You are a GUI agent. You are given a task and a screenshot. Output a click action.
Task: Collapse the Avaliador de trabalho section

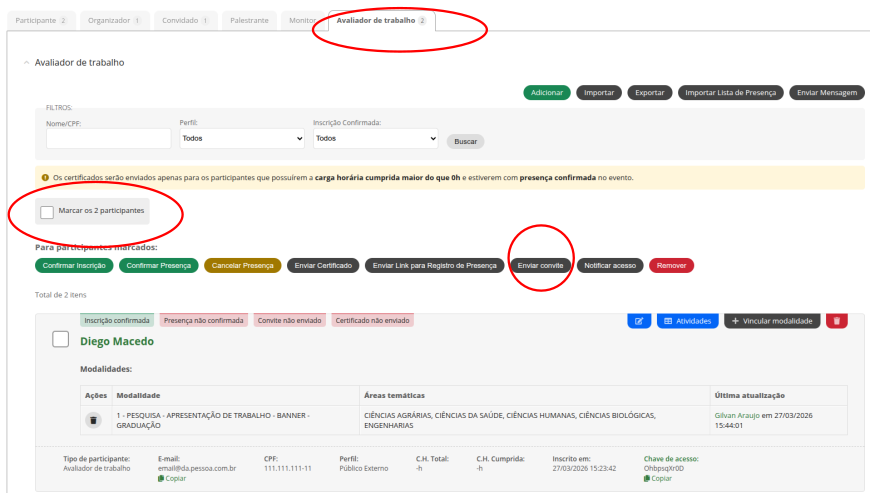pos(26,62)
